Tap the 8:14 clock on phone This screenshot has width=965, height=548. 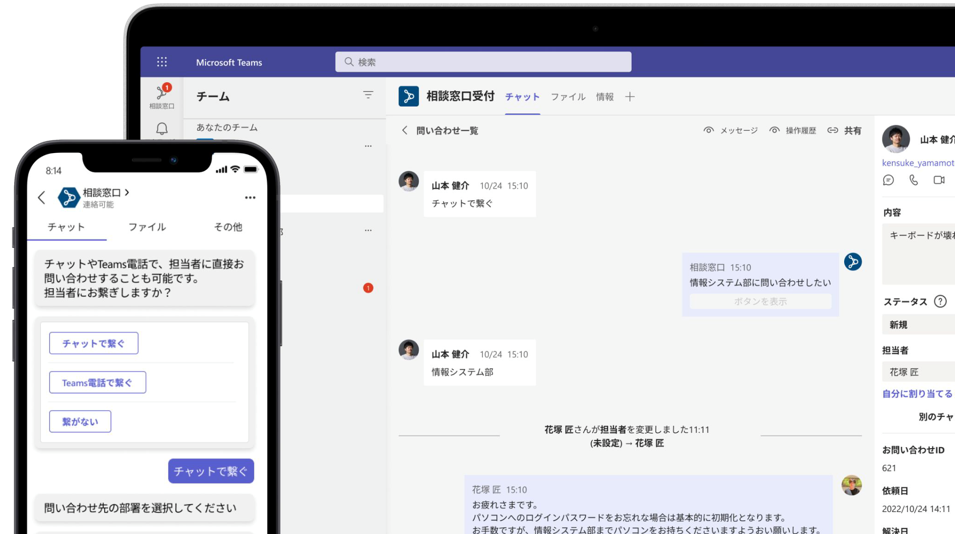coord(54,171)
